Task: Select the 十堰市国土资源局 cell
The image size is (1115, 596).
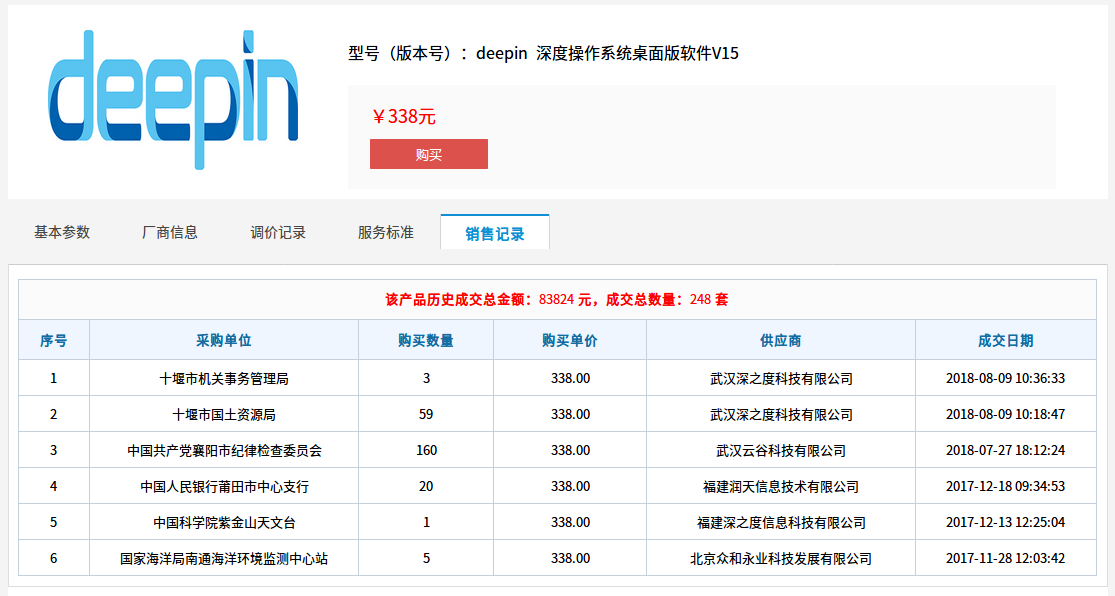Action: [224, 415]
